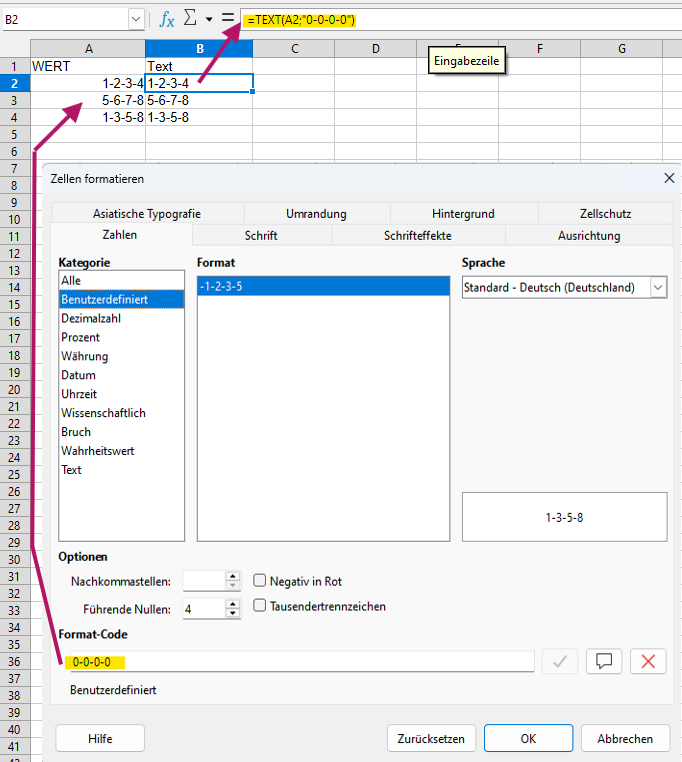This screenshot has width=682, height=762.
Task: Enable Negativ in Rot checkbox
Action: coord(260,581)
